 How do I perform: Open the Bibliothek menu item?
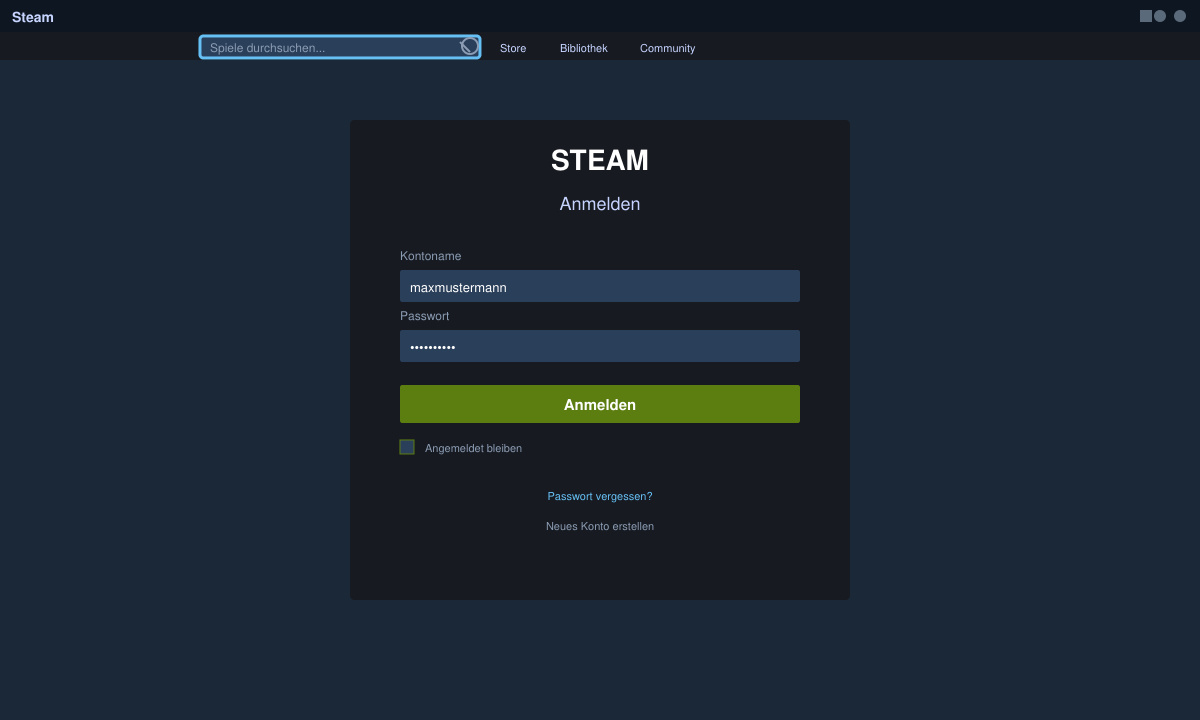tap(584, 48)
